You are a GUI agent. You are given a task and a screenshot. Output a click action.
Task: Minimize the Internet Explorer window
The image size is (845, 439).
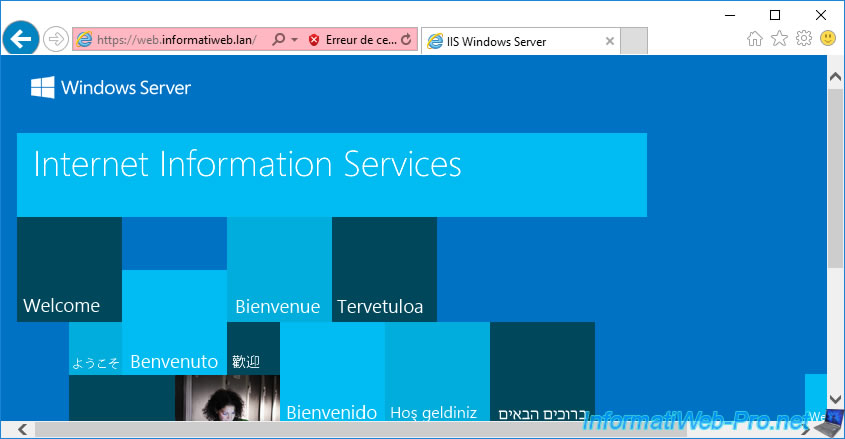click(730, 15)
